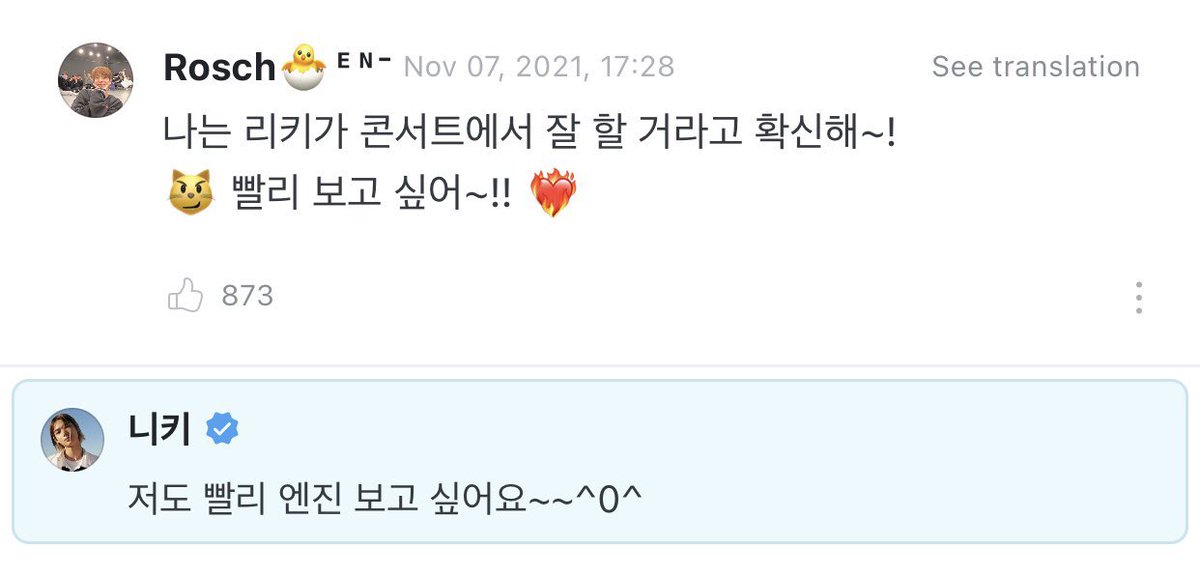Viewport: 1200px width, 577px height.
Task: Open the three-dot more options menu
Action: (x=1138, y=297)
